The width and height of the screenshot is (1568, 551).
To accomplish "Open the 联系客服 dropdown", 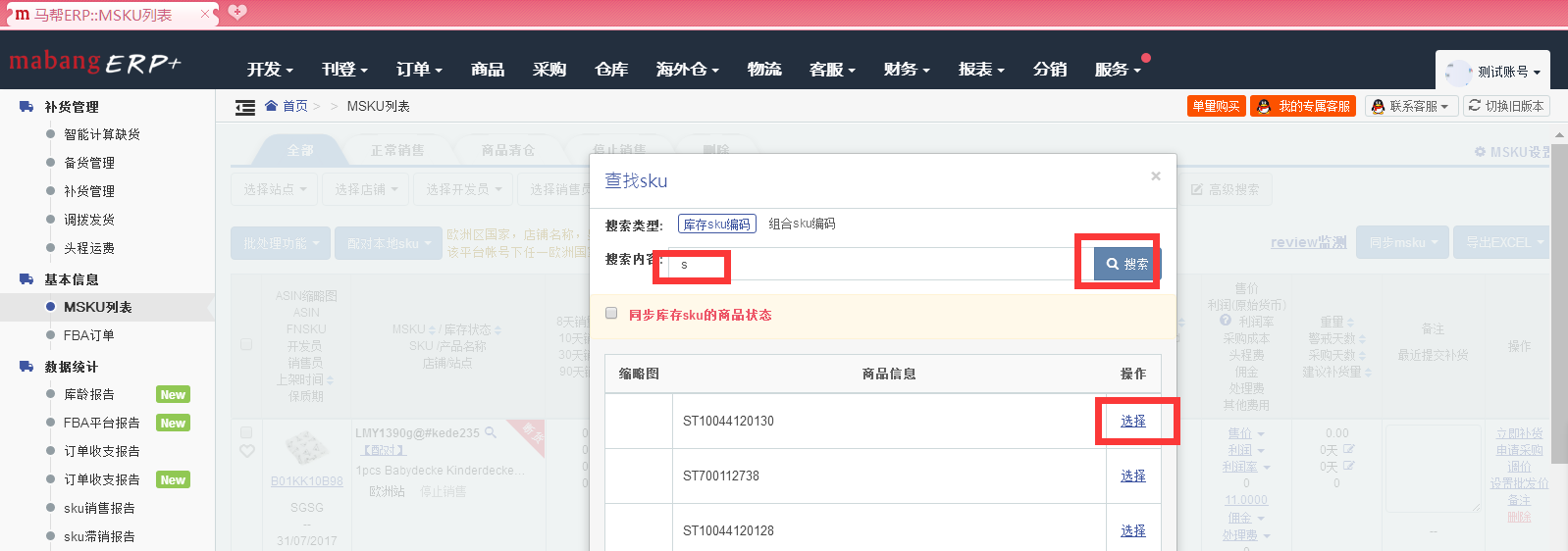I will point(1409,106).
